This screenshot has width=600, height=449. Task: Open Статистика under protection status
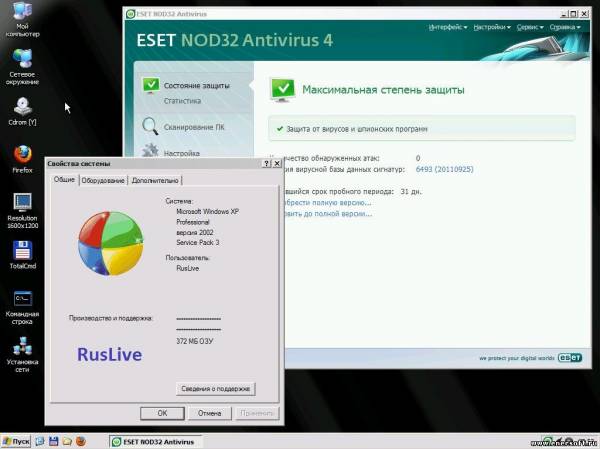tap(183, 101)
